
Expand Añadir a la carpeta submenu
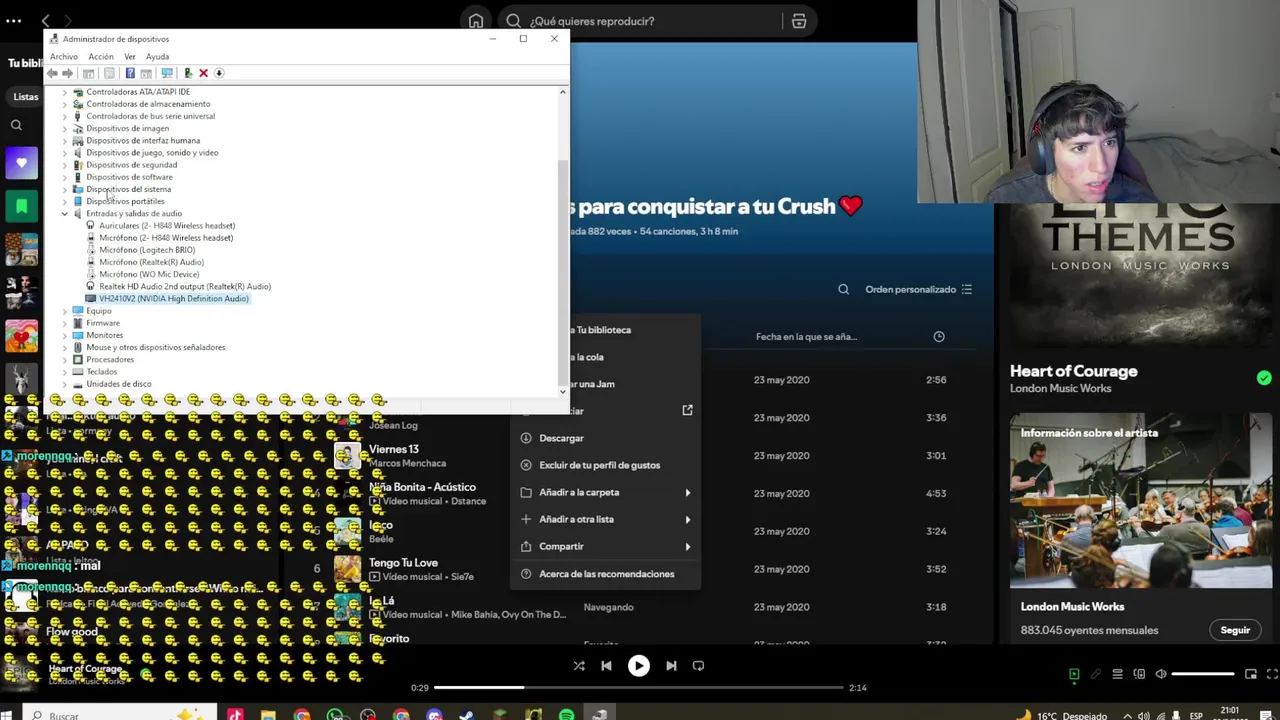click(x=606, y=492)
